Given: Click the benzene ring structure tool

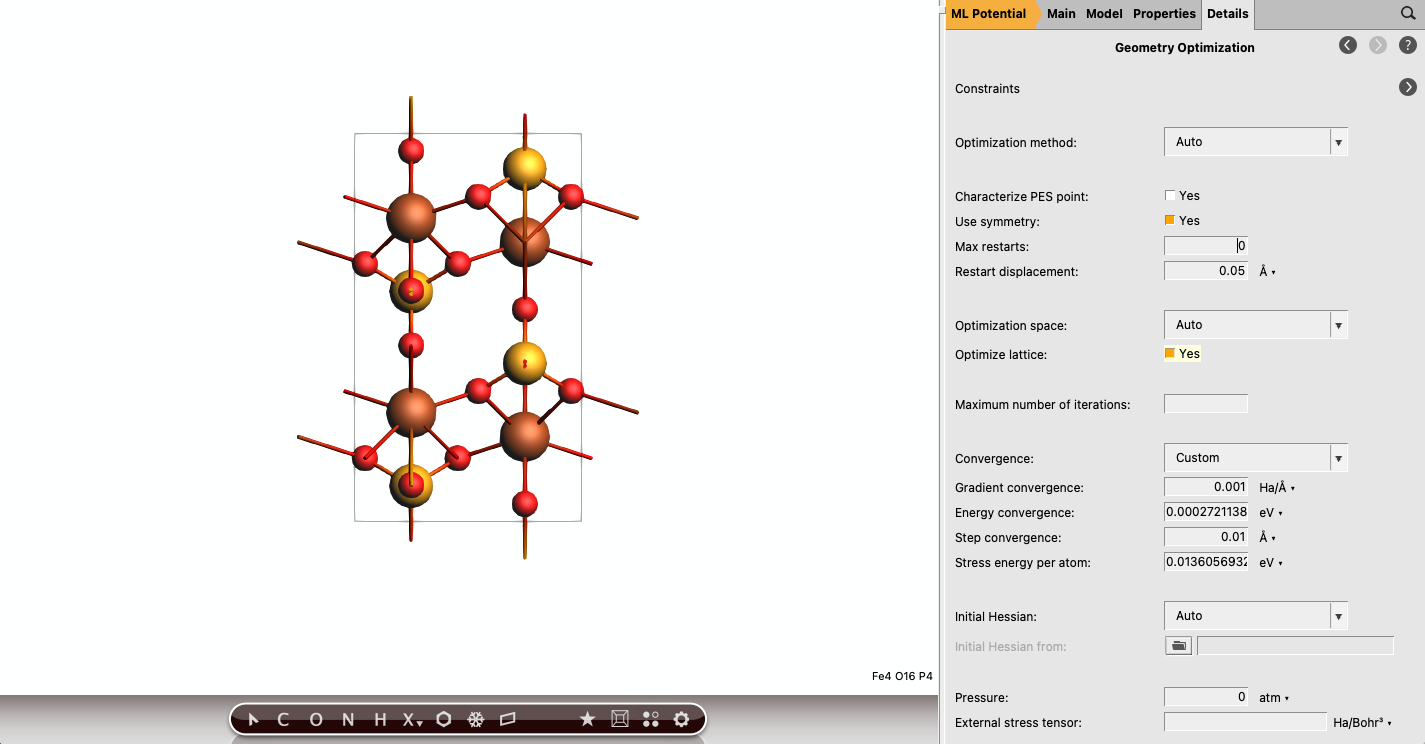Looking at the screenshot, I should click(444, 719).
